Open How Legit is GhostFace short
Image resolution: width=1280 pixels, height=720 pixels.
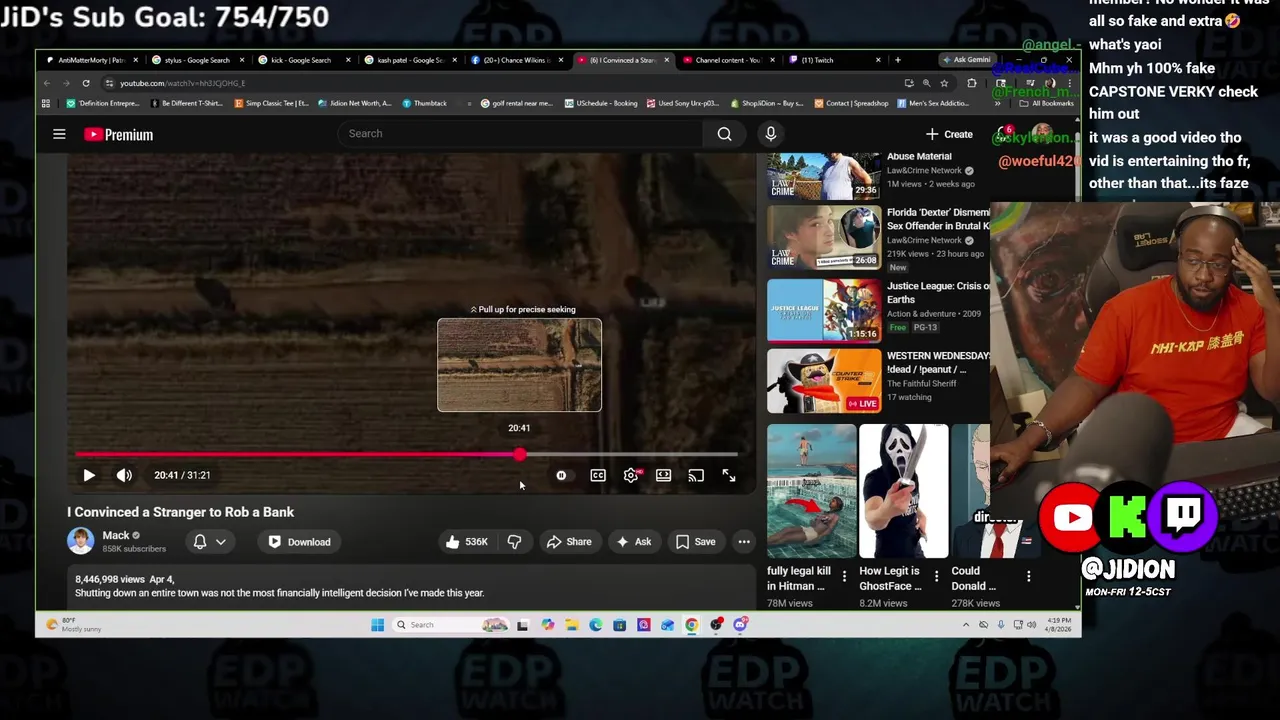tap(903, 491)
